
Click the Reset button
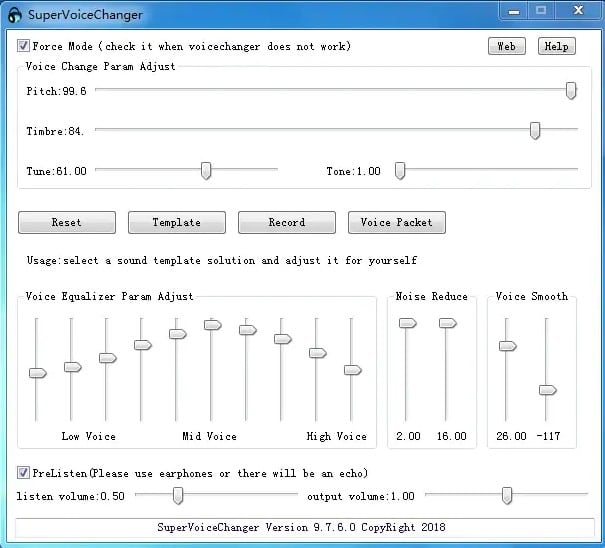point(67,222)
